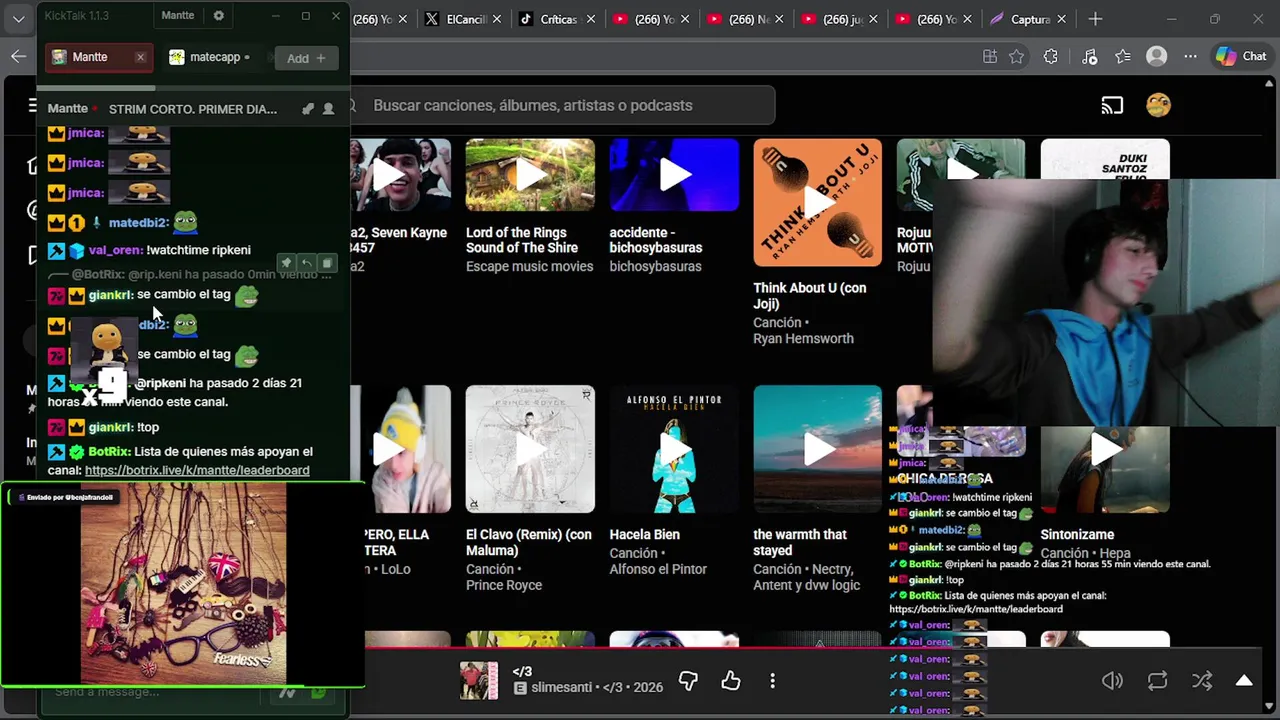Open Ryan Hemsworth artist link
Screen dimensions: 1280x720
[803, 338]
